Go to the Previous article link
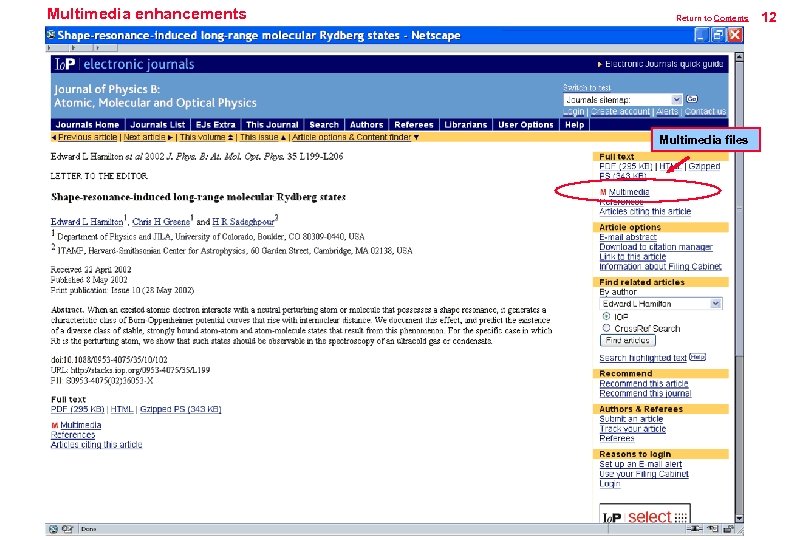The height and width of the screenshot is (540, 794). [x=87, y=137]
